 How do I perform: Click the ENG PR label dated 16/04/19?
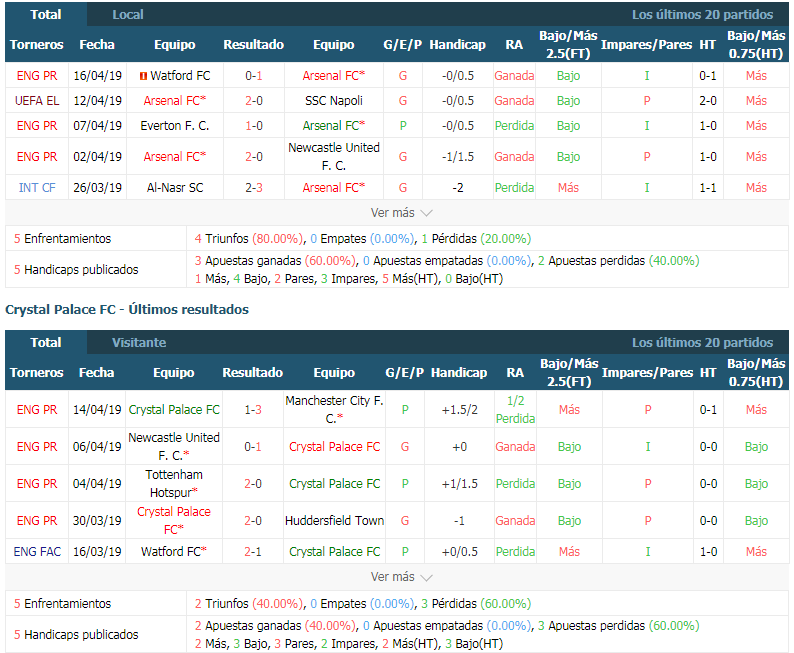click(36, 75)
